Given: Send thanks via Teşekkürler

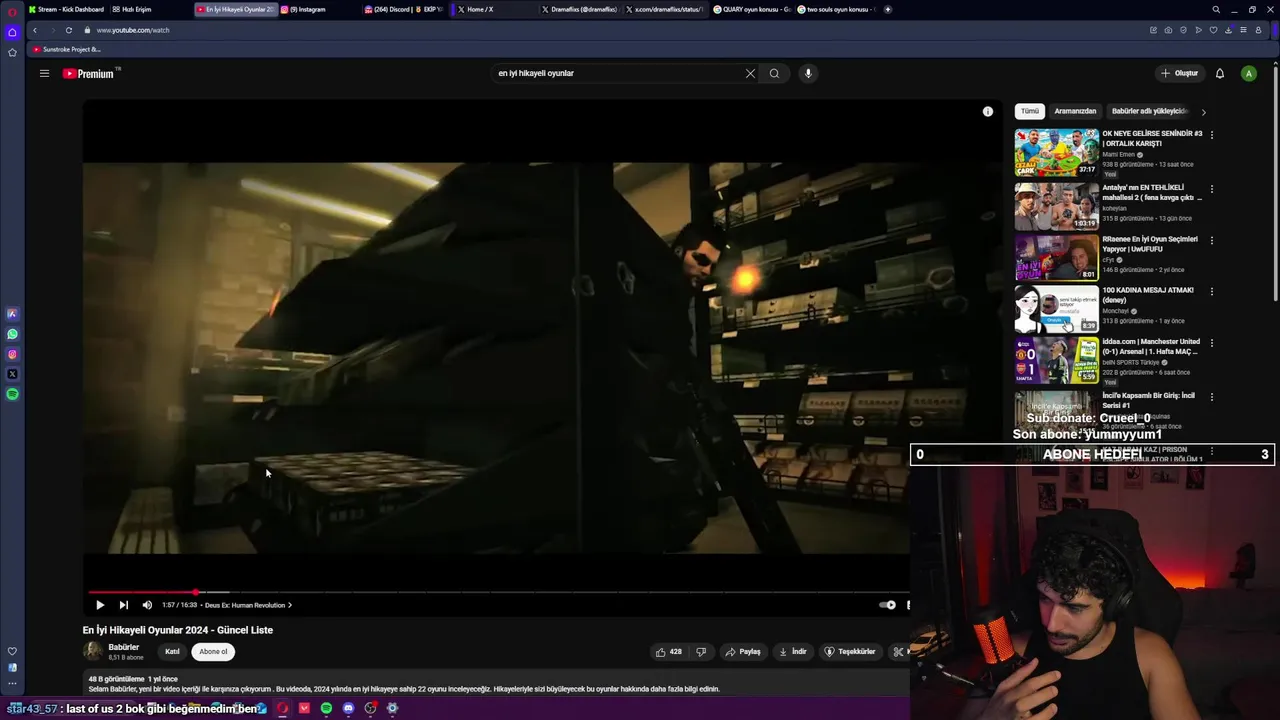Looking at the screenshot, I should click(x=850, y=652).
